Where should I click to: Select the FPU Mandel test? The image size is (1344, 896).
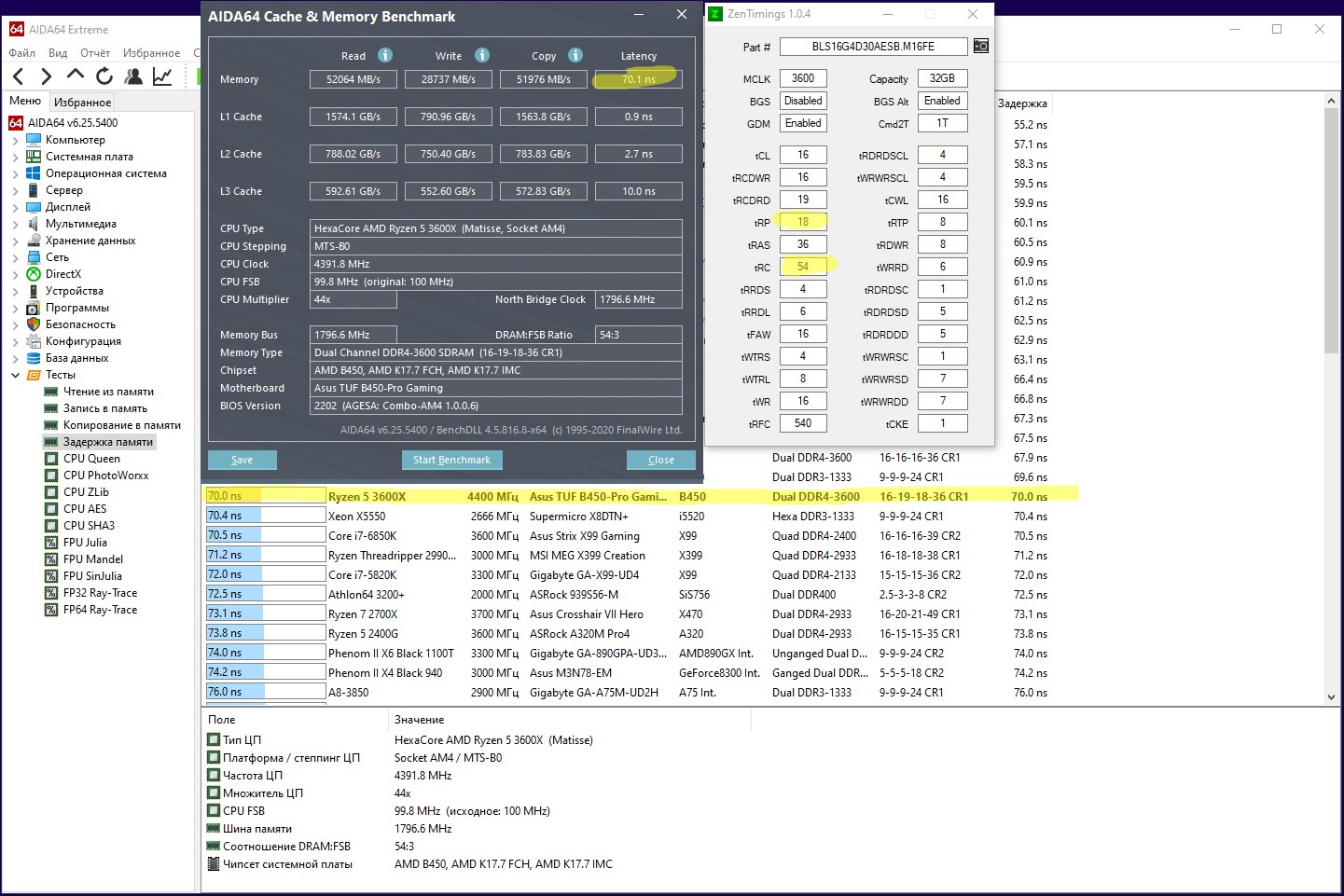[x=93, y=559]
